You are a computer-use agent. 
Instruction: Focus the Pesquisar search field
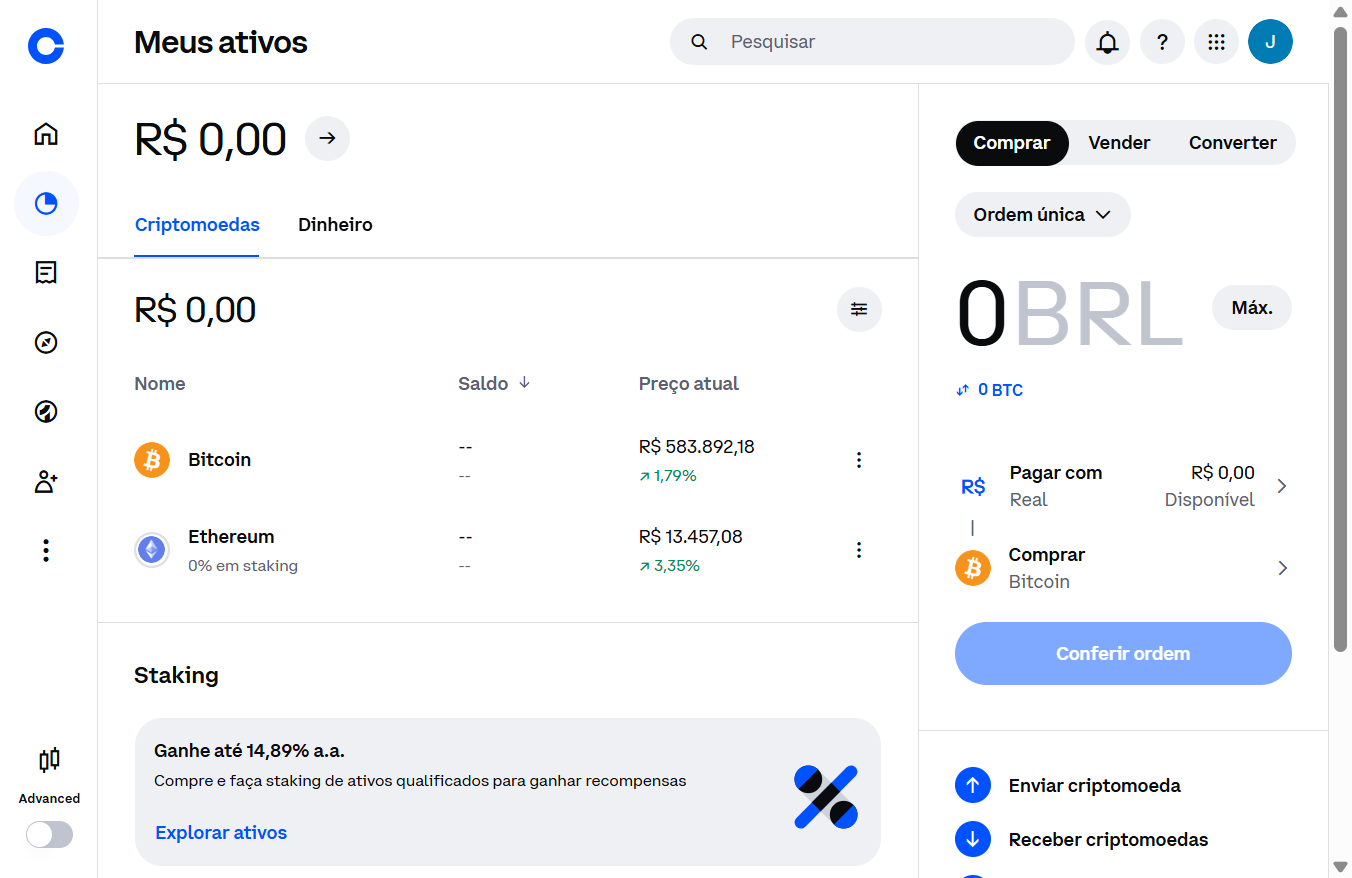point(872,42)
